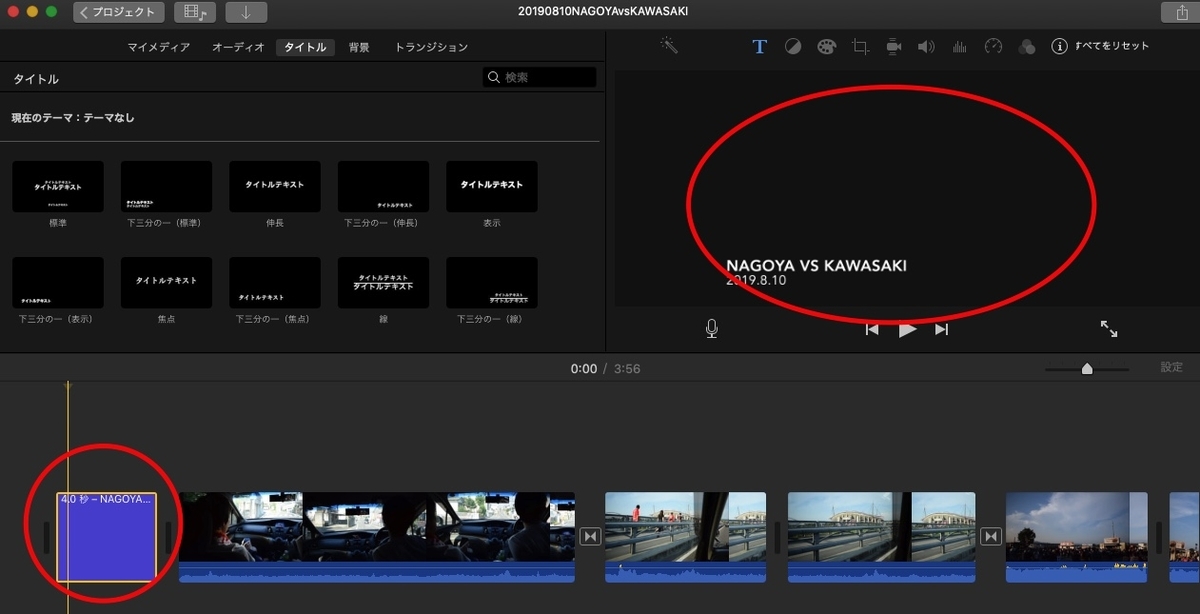This screenshot has height=614, width=1200.
Task: Select the clip filter effects icon
Action: 1026,46
